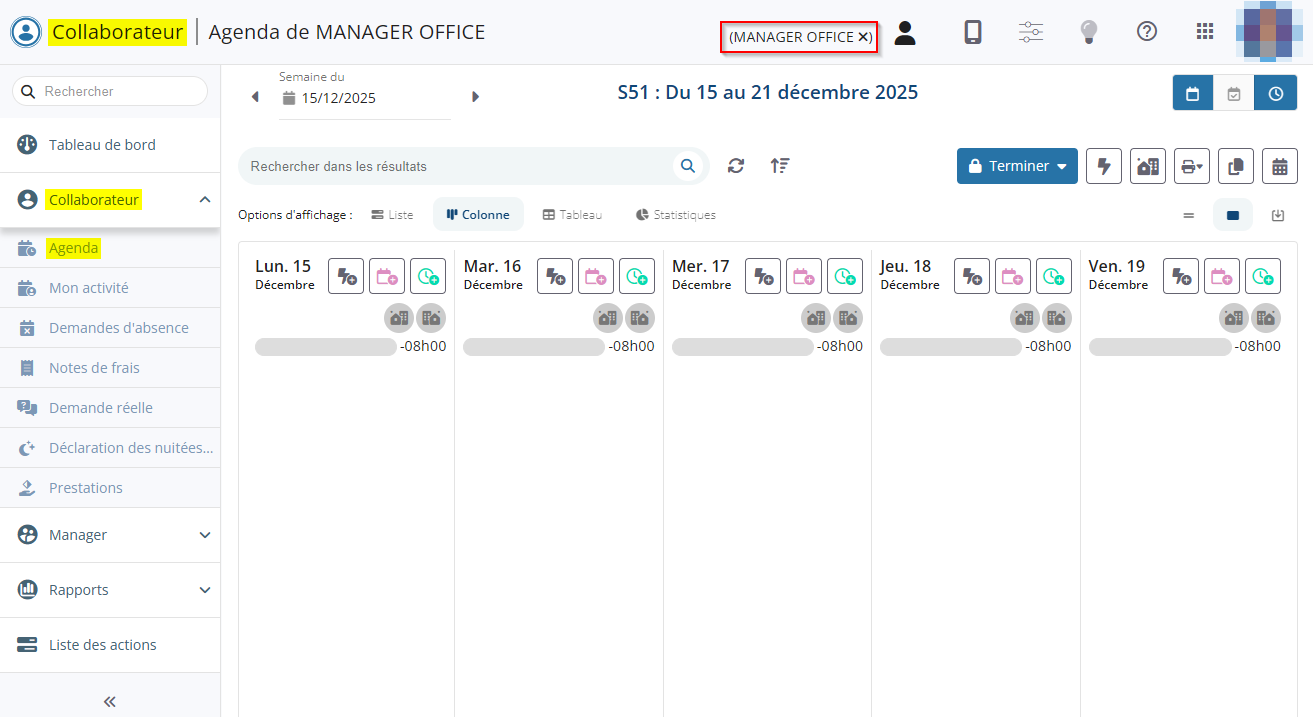
Task: Click the lightning bolt quick action button
Action: click(1104, 166)
